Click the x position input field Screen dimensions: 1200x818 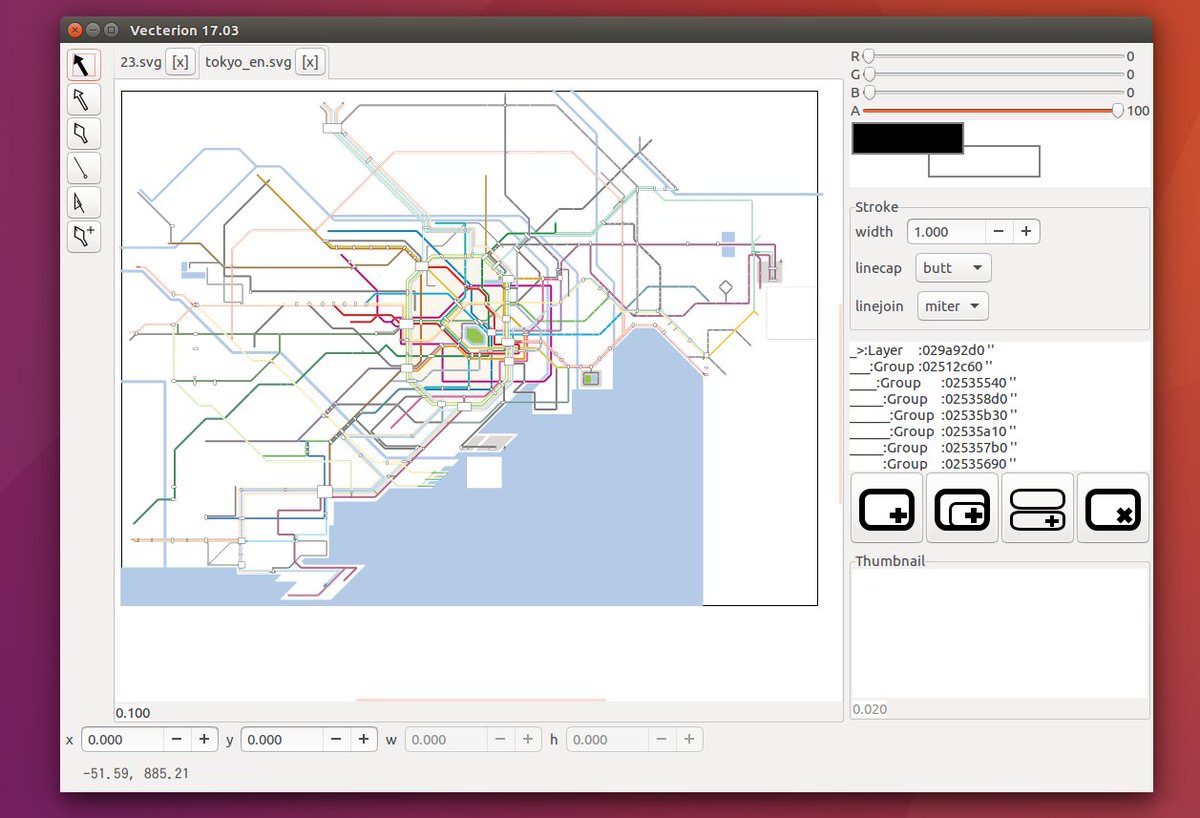click(x=122, y=740)
